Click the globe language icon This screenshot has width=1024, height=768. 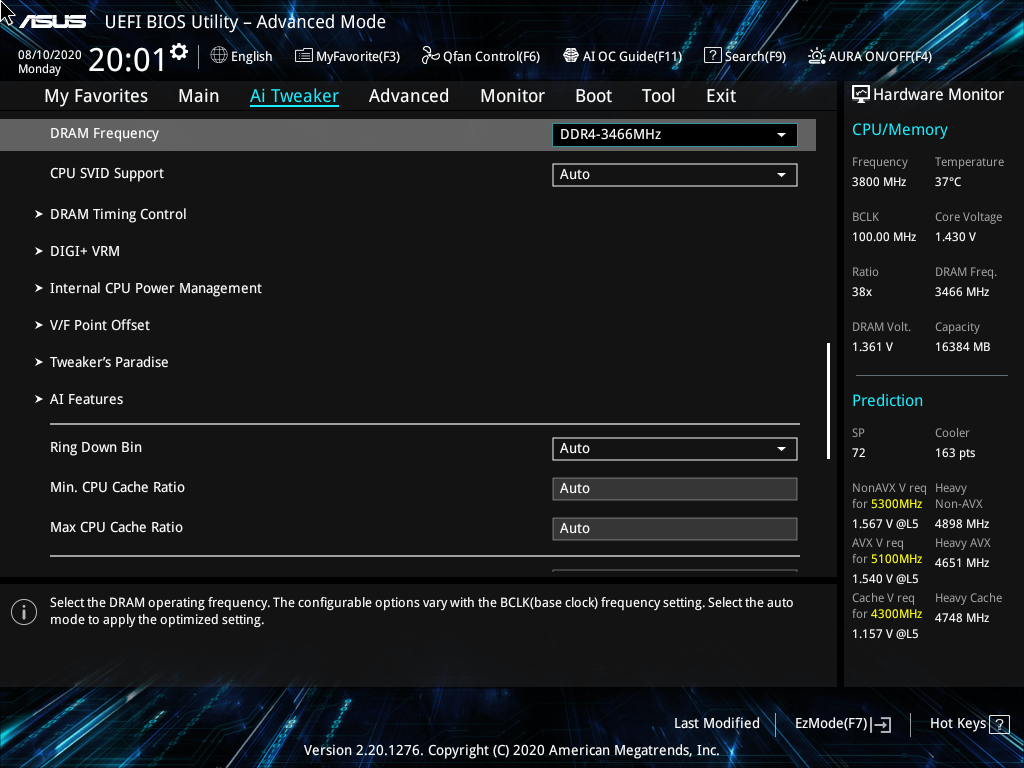[219, 56]
